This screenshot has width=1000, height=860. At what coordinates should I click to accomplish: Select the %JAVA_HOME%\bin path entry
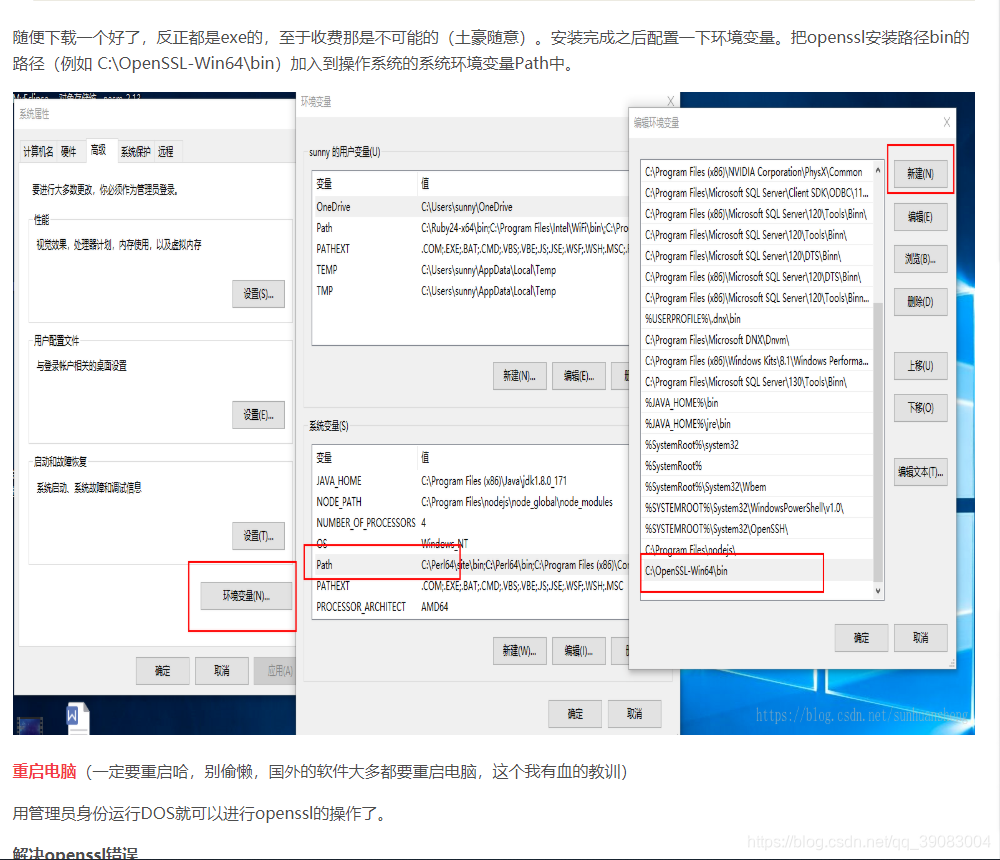pos(700,402)
